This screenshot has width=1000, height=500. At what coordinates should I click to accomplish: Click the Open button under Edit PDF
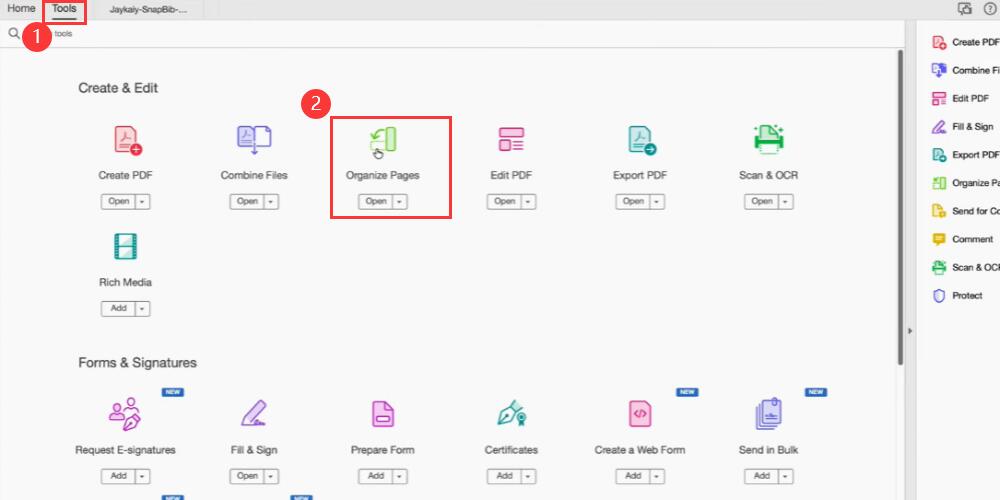[x=504, y=202]
